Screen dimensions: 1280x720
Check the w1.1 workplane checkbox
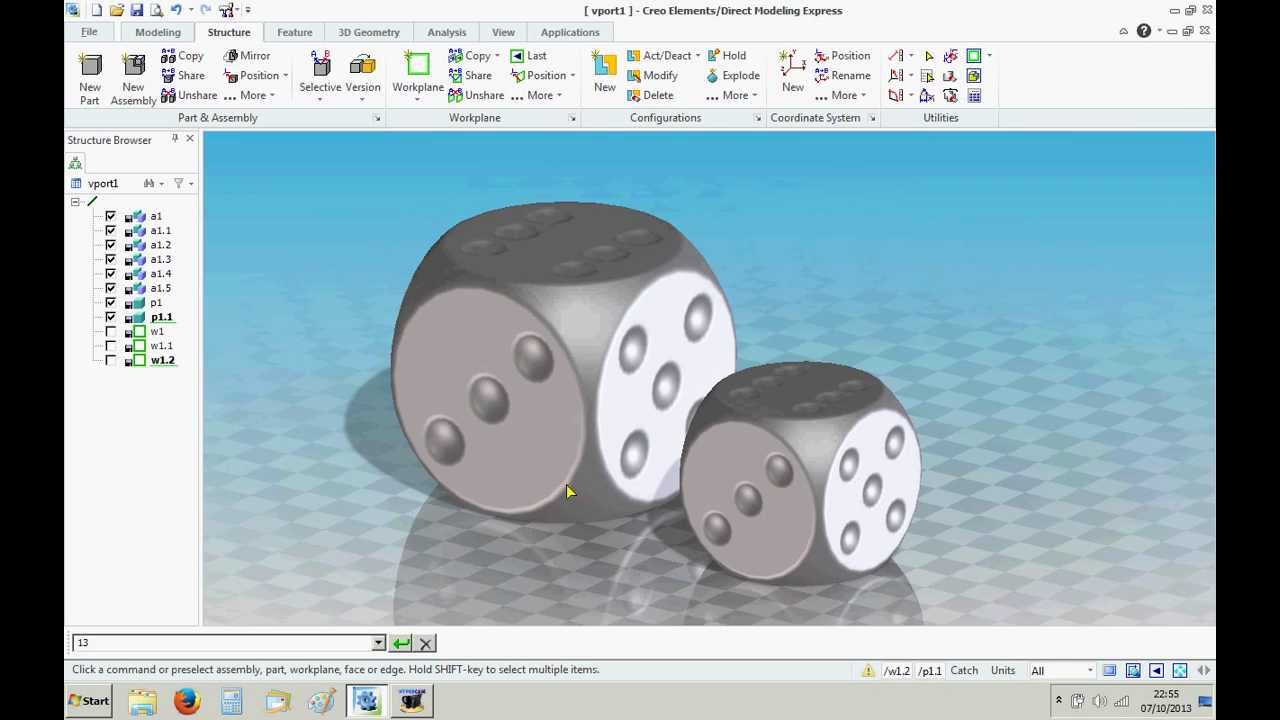point(110,346)
